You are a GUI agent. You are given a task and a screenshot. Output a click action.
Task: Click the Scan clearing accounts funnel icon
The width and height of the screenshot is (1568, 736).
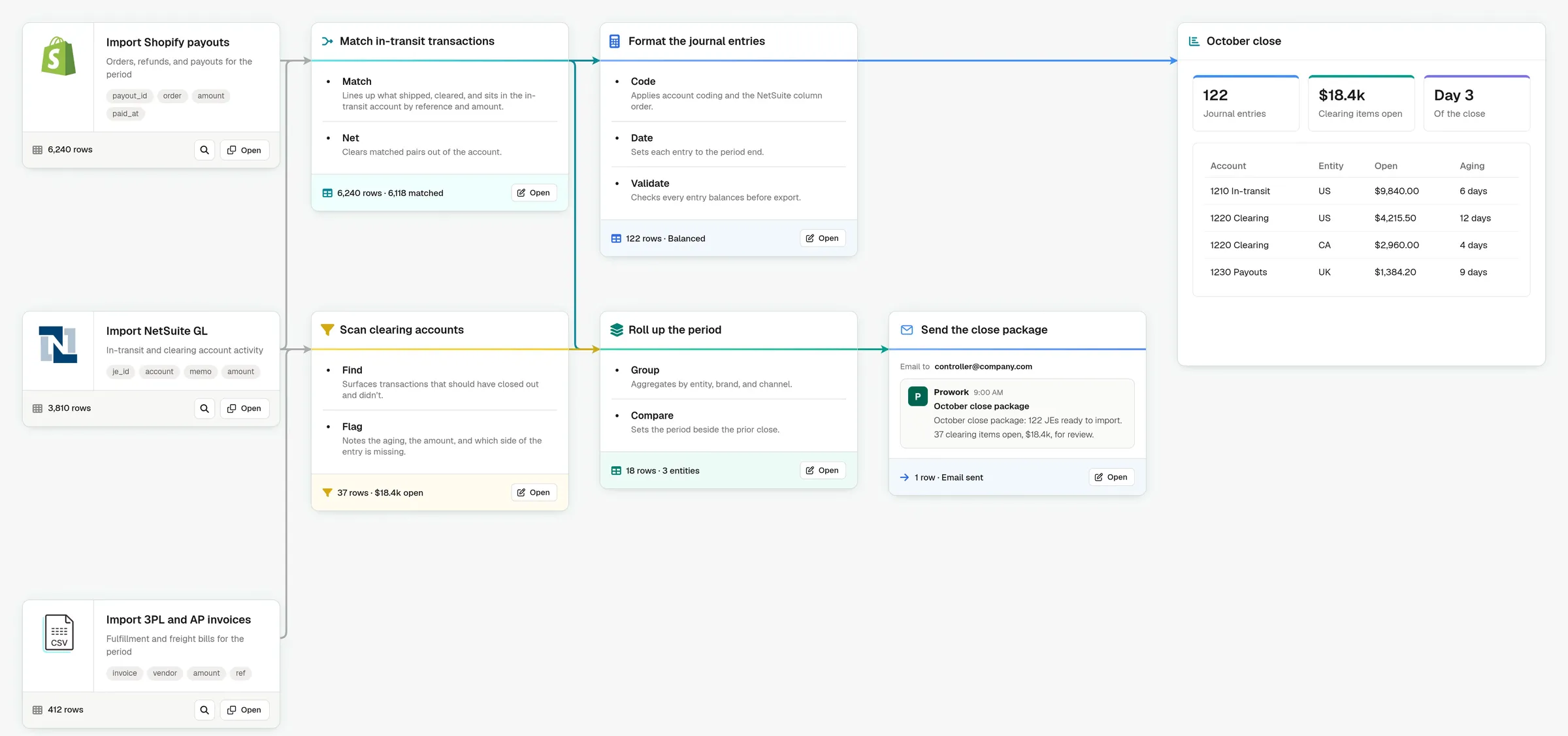point(327,330)
